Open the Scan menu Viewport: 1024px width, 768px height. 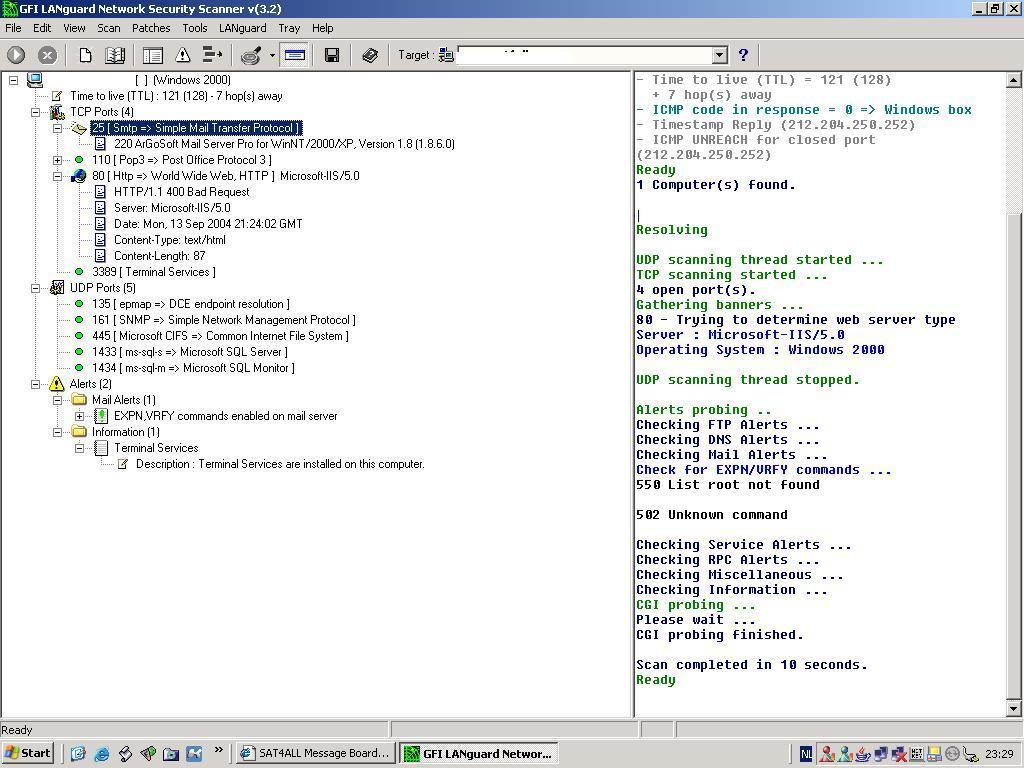point(108,28)
